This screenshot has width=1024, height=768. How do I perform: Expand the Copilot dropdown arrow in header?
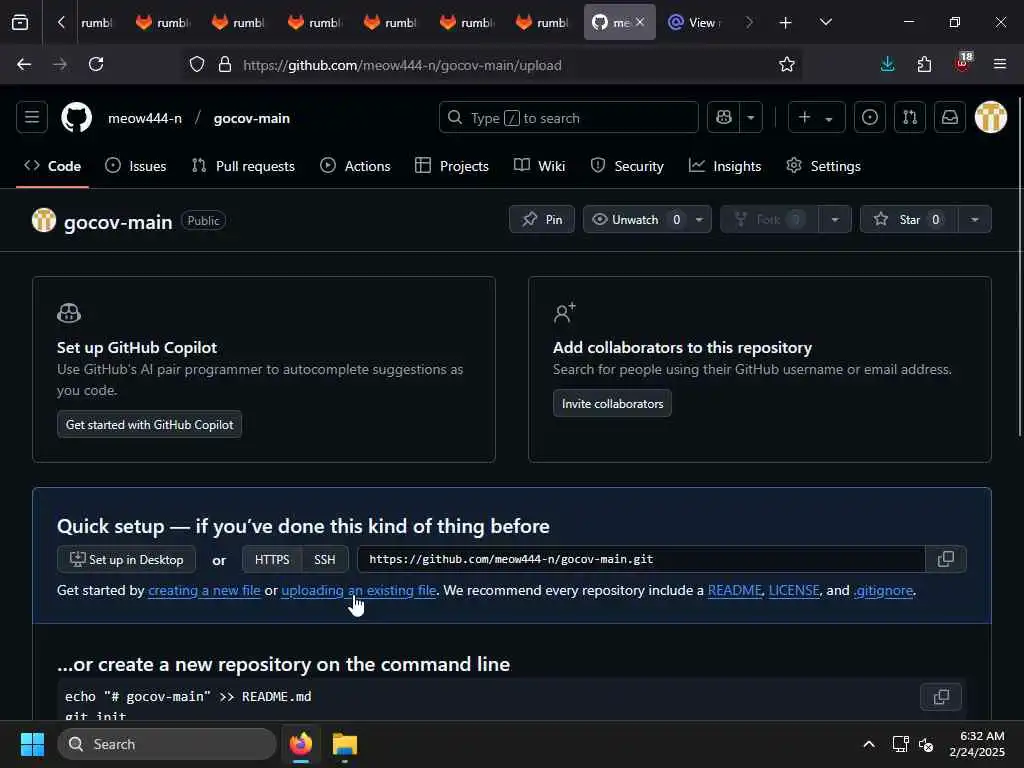751,118
